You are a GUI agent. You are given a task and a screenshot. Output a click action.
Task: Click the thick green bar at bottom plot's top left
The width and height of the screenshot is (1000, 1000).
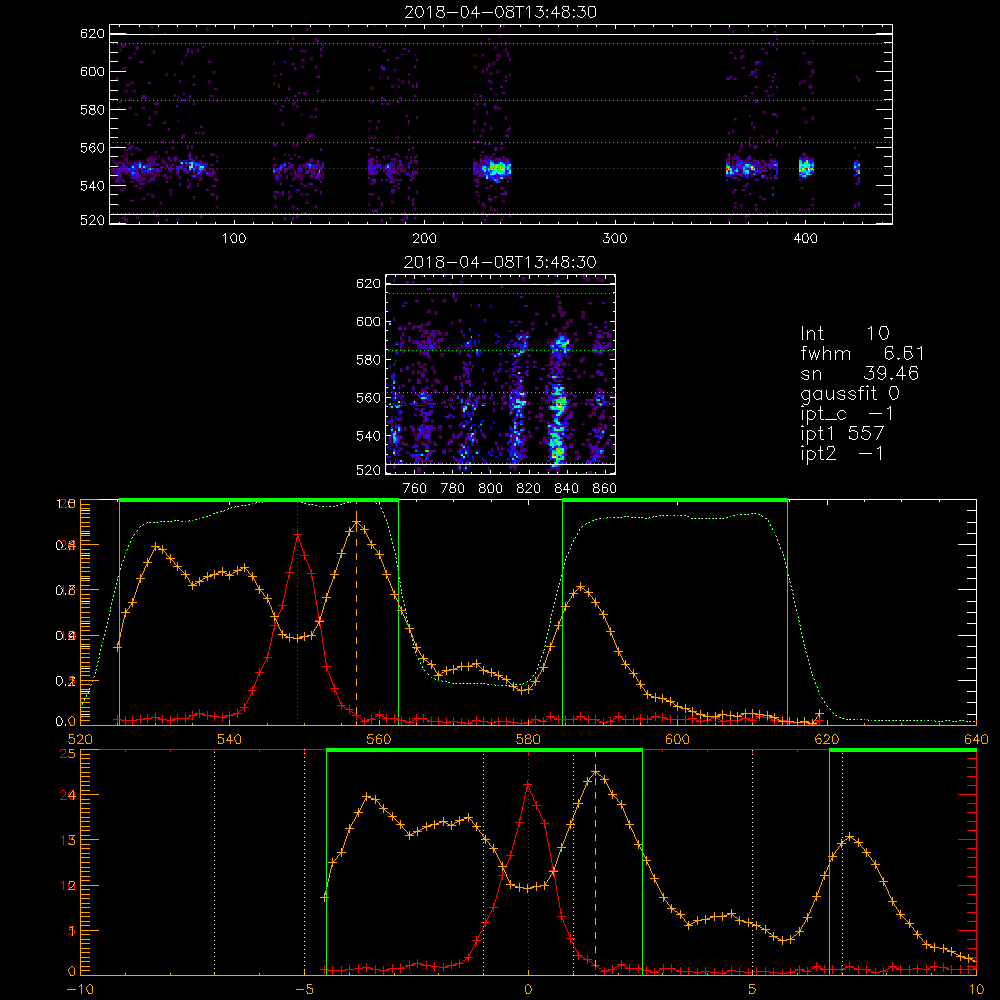[484, 750]
